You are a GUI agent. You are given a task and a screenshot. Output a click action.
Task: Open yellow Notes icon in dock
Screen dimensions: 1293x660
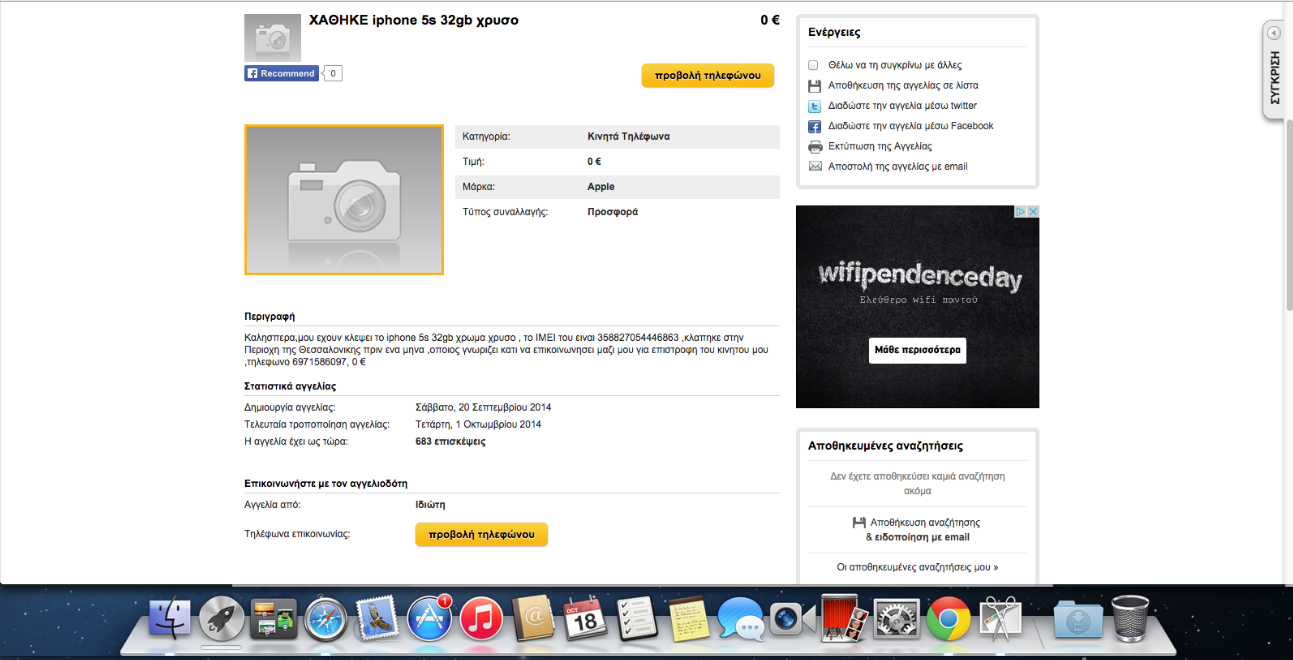point(689,618)
